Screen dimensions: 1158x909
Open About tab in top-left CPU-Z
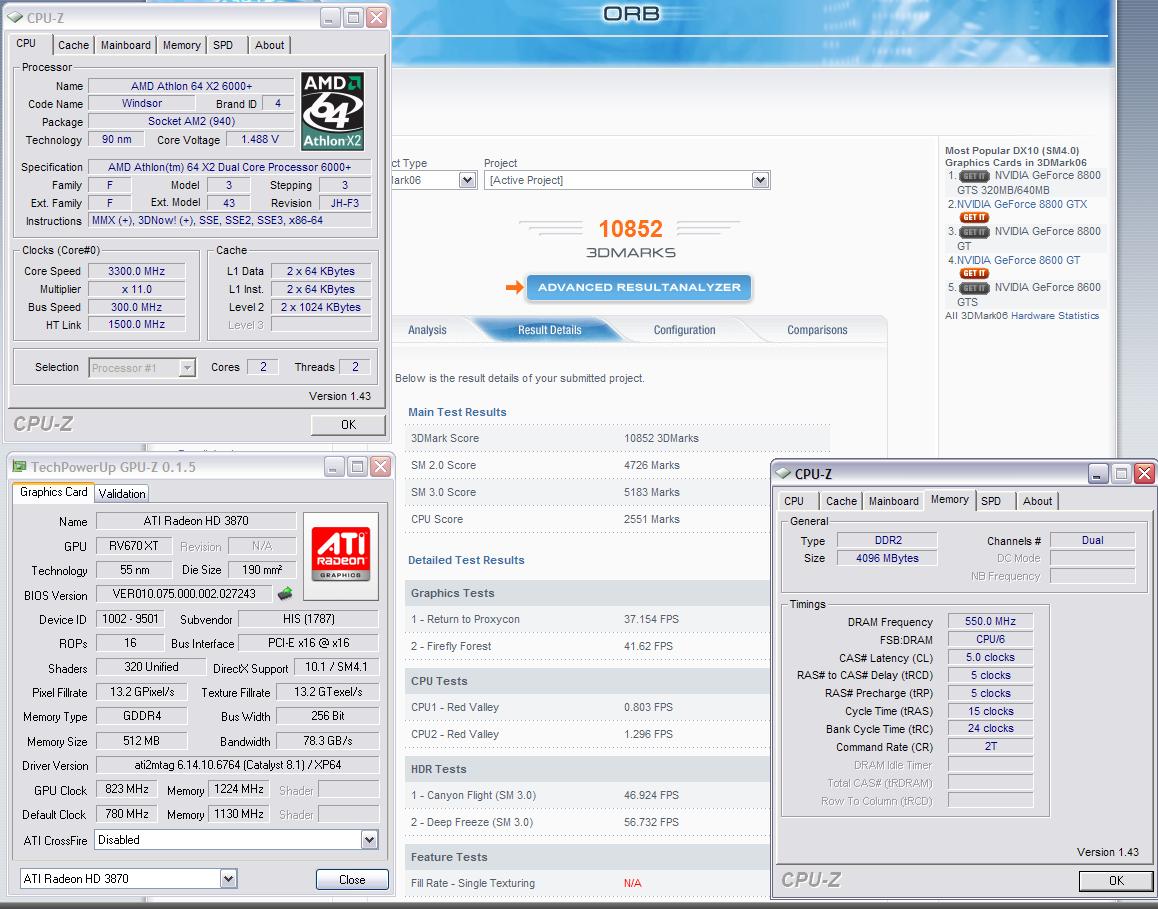pos(270,45)
